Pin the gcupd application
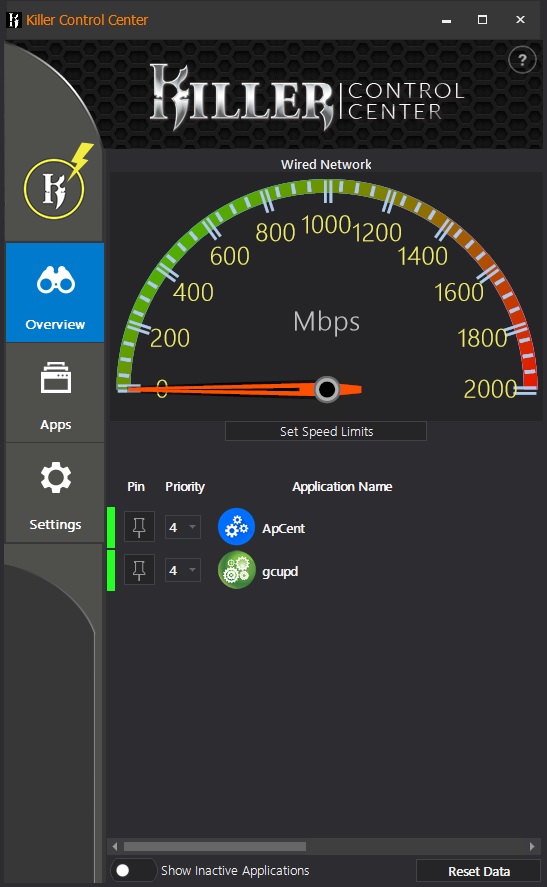 pyautogui.click(x=139, y=570)
